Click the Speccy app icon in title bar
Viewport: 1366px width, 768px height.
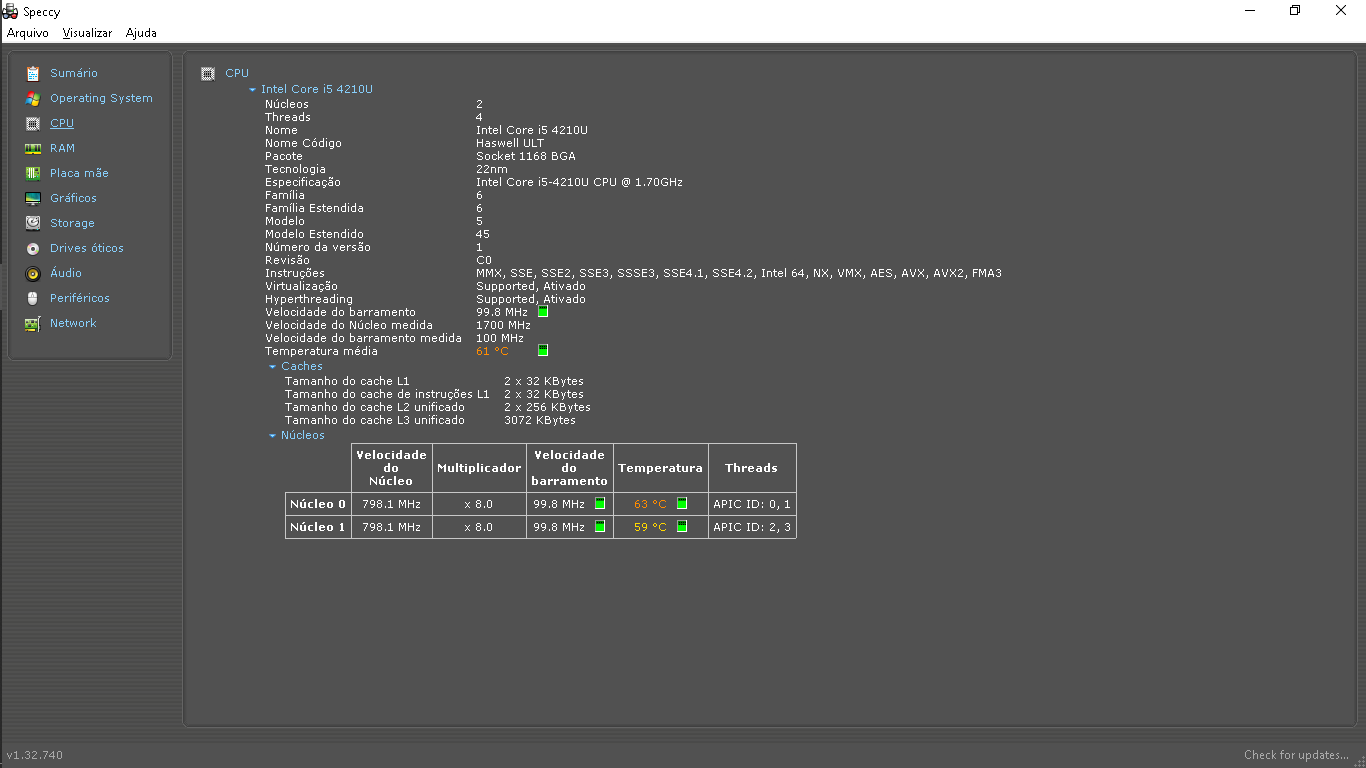point(10,12)
